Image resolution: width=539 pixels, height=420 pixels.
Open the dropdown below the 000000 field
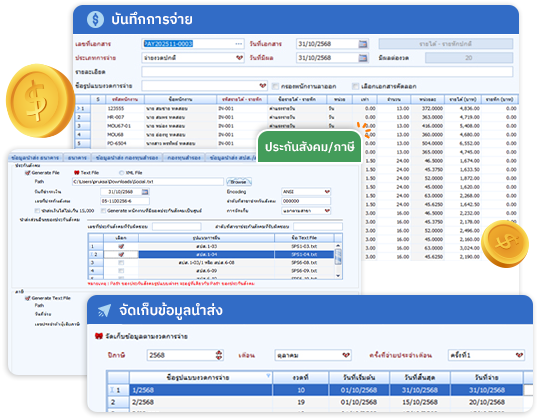[x=327, y=210]
